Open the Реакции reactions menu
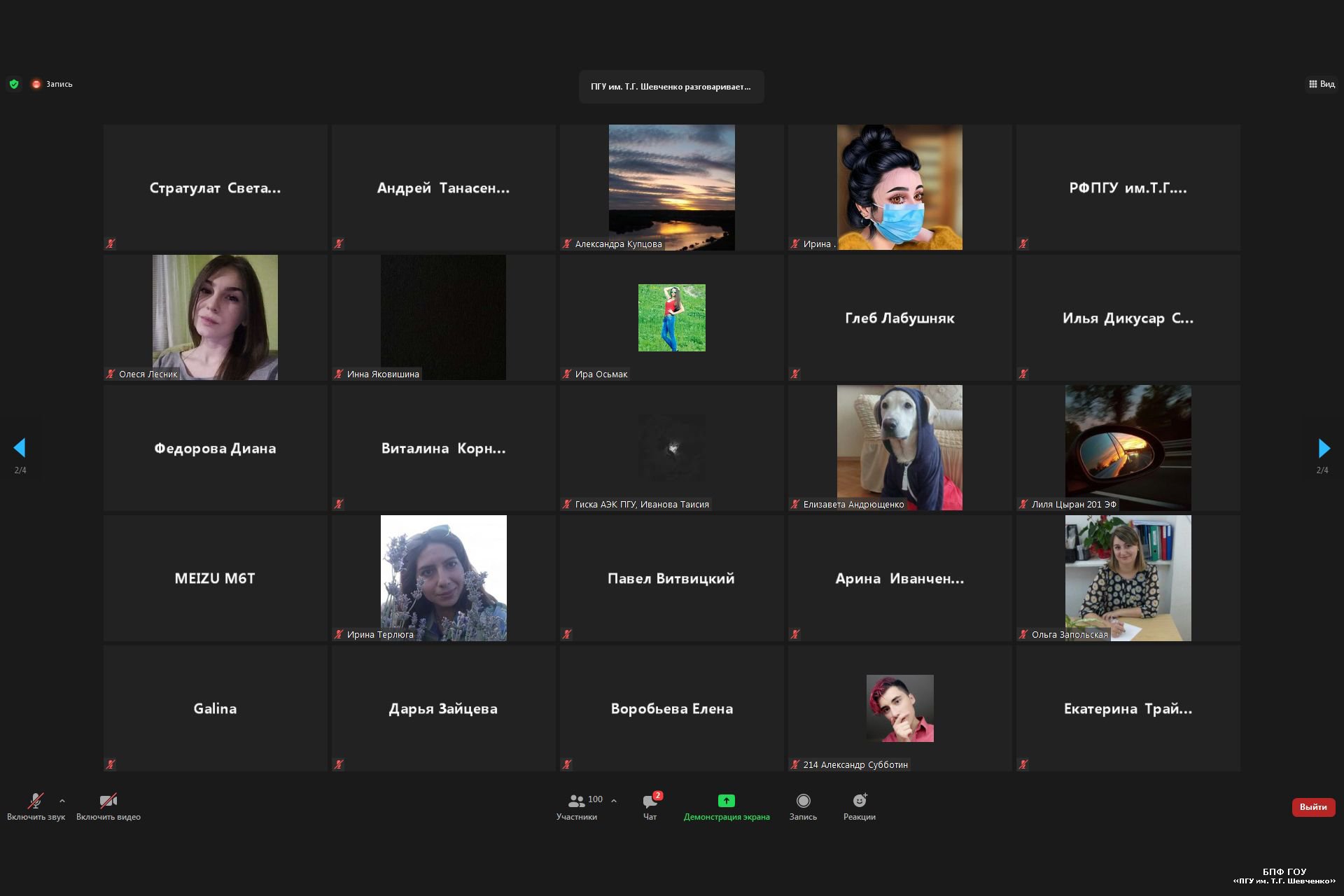The image size is (1344, 896). pyautogui.click(x=860, y=806)
